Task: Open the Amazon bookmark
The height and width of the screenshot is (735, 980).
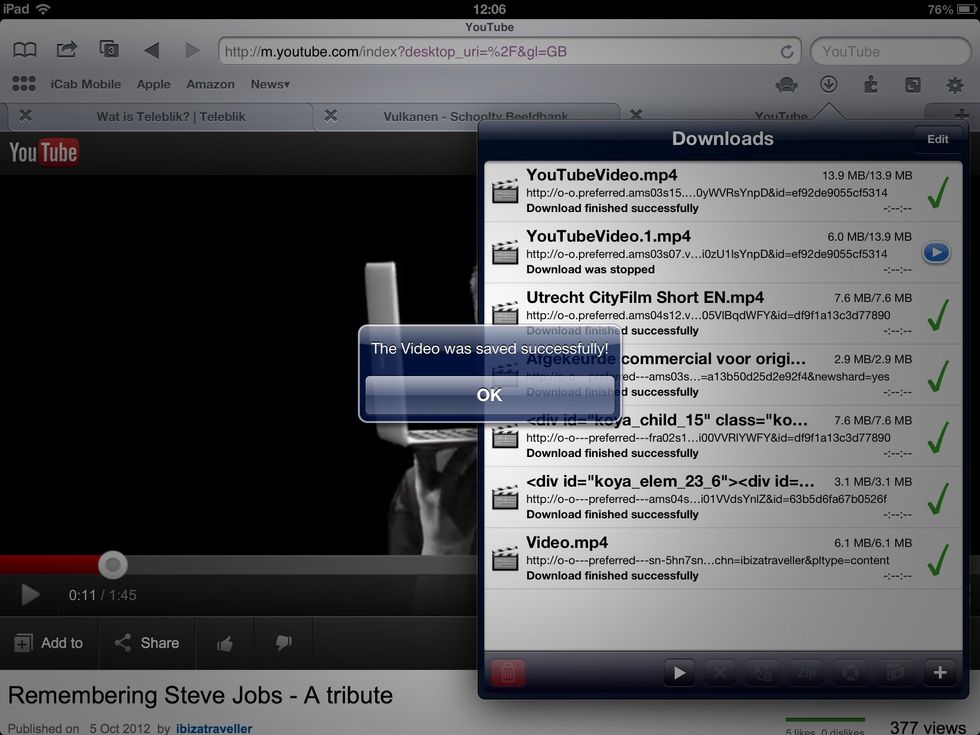Action: click(211, 84)
